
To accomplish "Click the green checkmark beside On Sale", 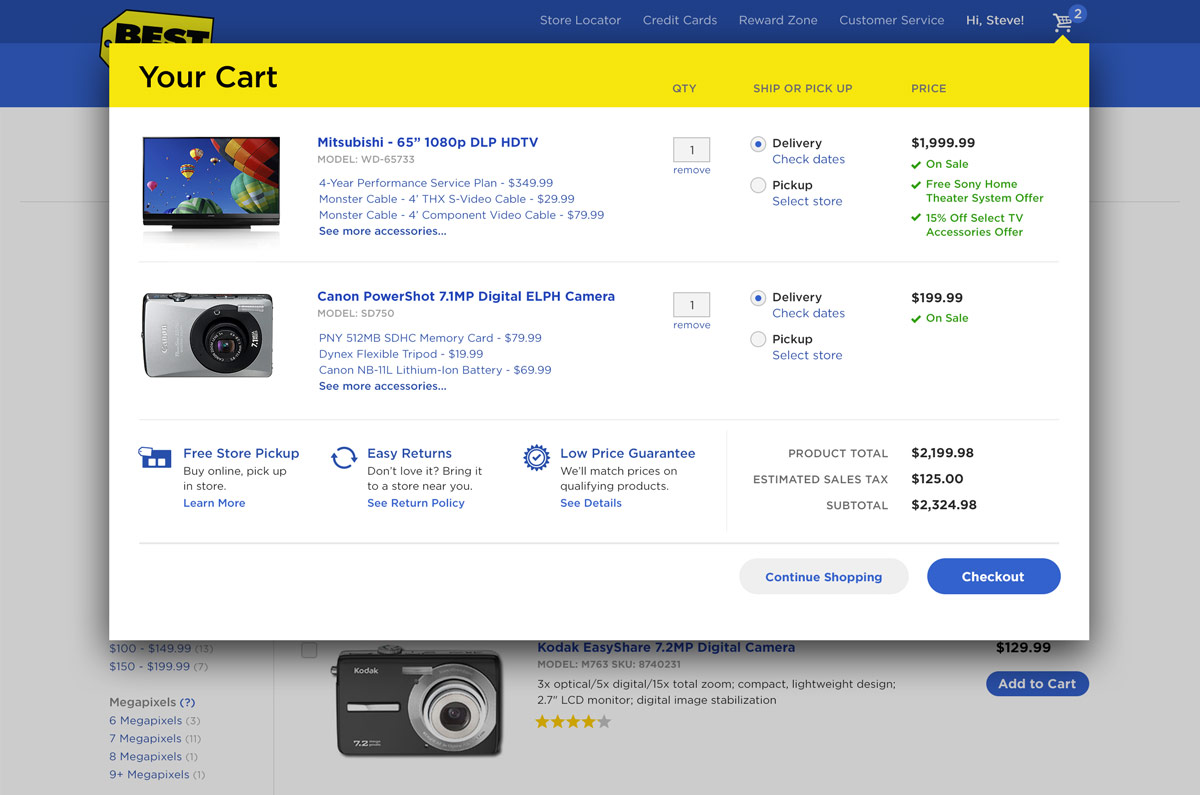I will 915,164.
